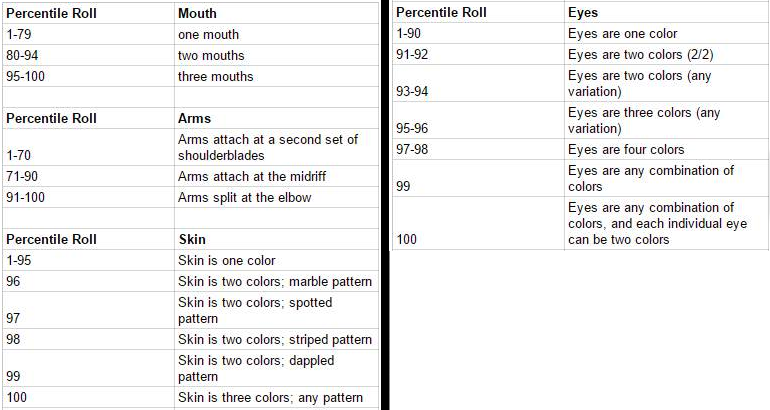
Task: Select the 'three mouths' cell
Action: [276, 77]
